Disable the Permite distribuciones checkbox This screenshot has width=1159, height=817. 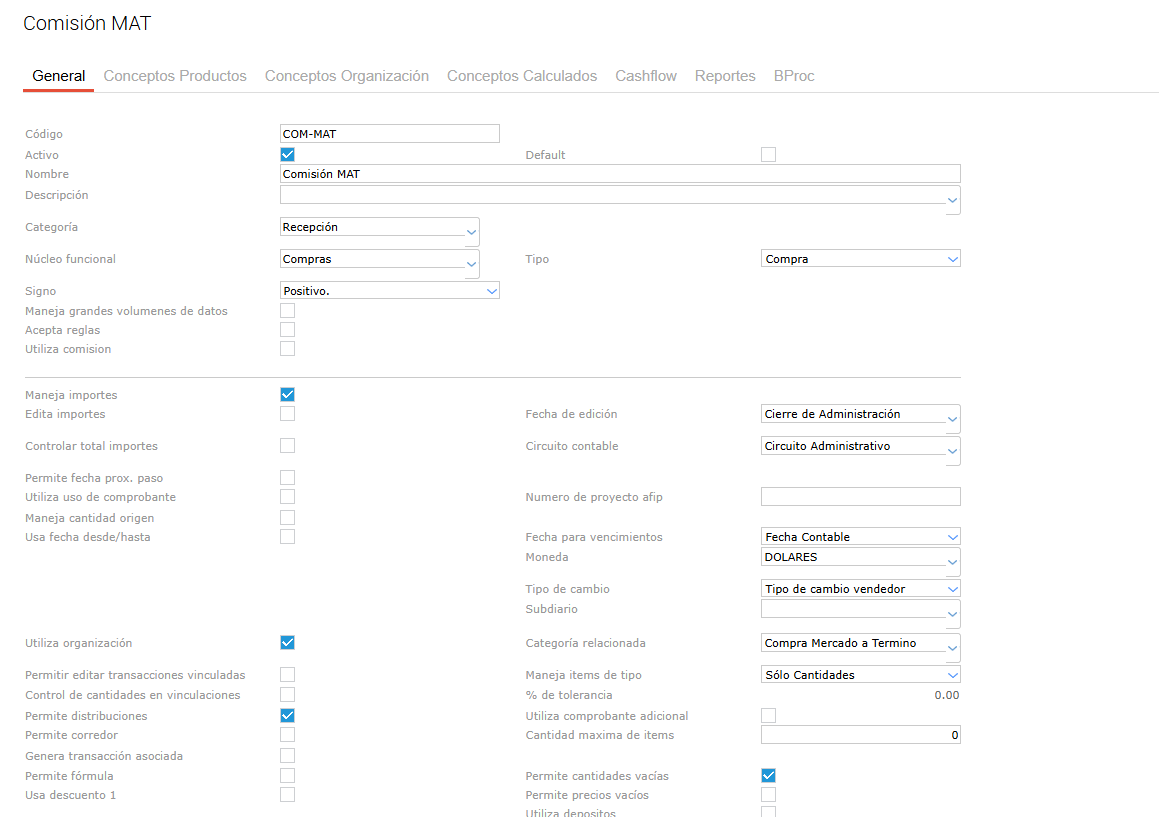pyautogui.click(x=288, y=716)
